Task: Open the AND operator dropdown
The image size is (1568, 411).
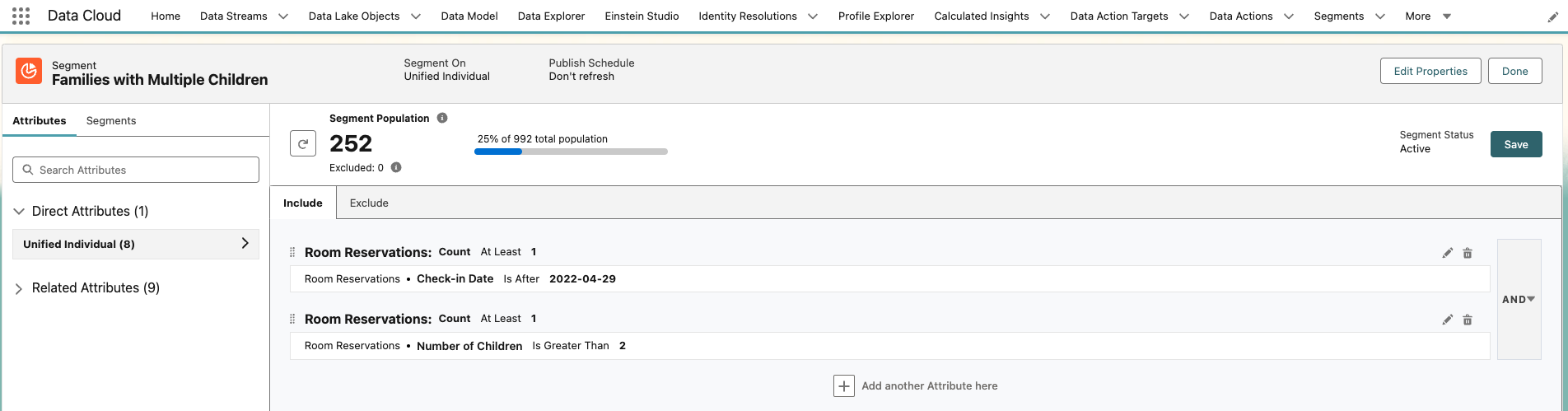Action: tap(1519, 300)
